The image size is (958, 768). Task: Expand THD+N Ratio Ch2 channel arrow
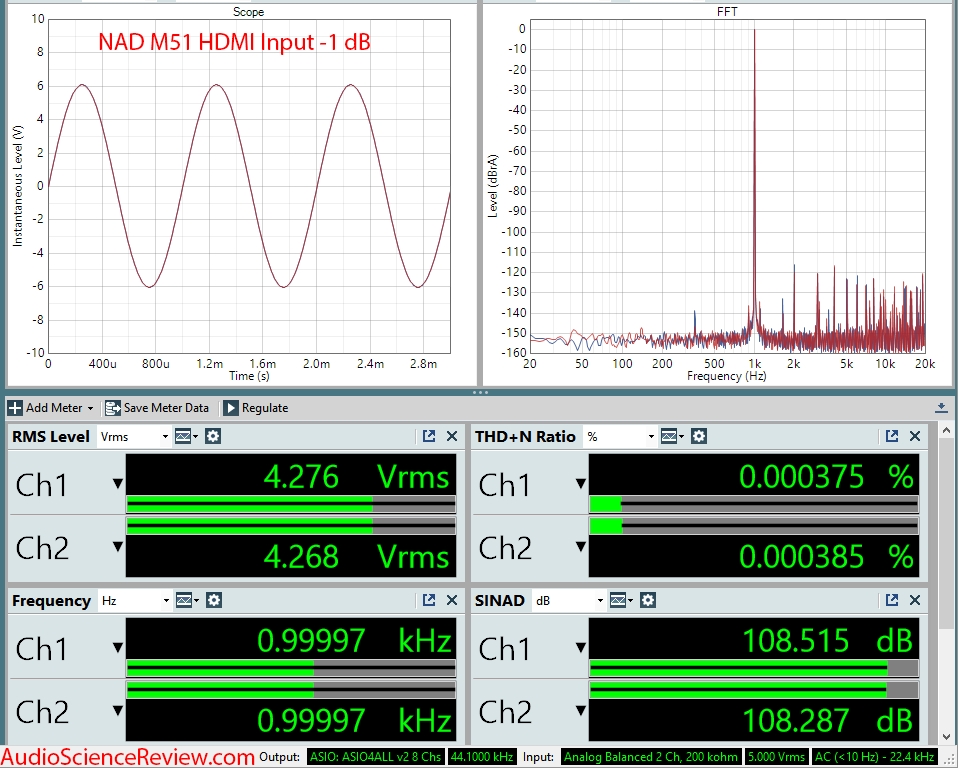point(581,547)
